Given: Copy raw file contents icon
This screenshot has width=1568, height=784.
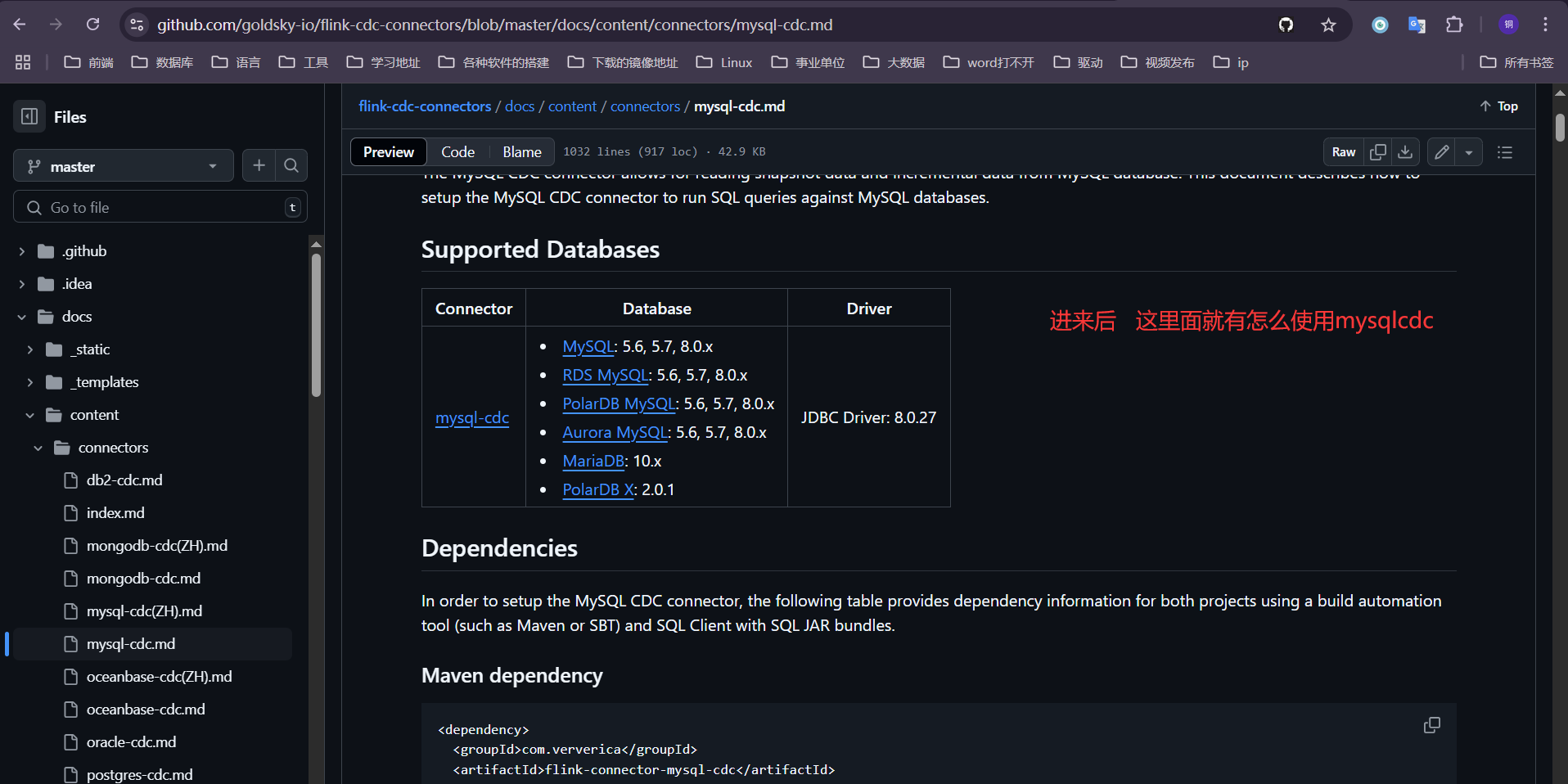Looking at the screenshot, I should (x=1378, y=151).
